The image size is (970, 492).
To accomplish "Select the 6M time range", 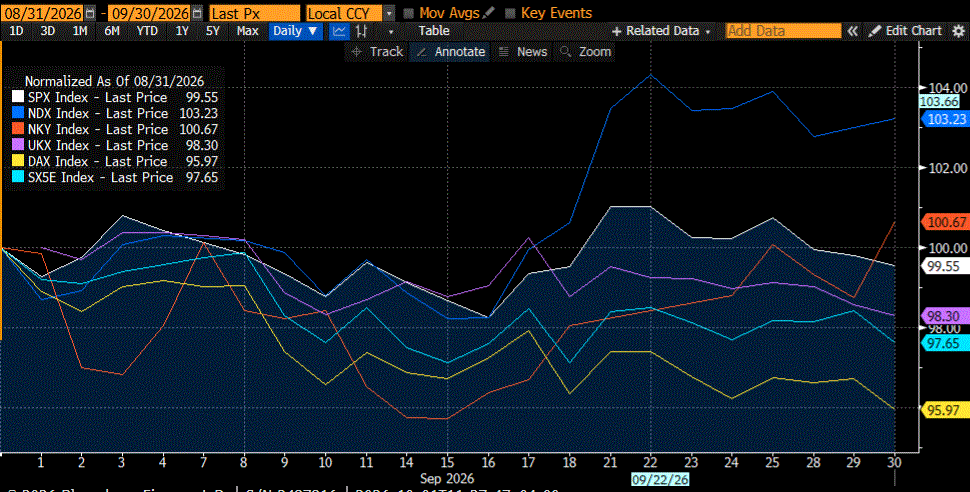I will (x=112, y=31).
